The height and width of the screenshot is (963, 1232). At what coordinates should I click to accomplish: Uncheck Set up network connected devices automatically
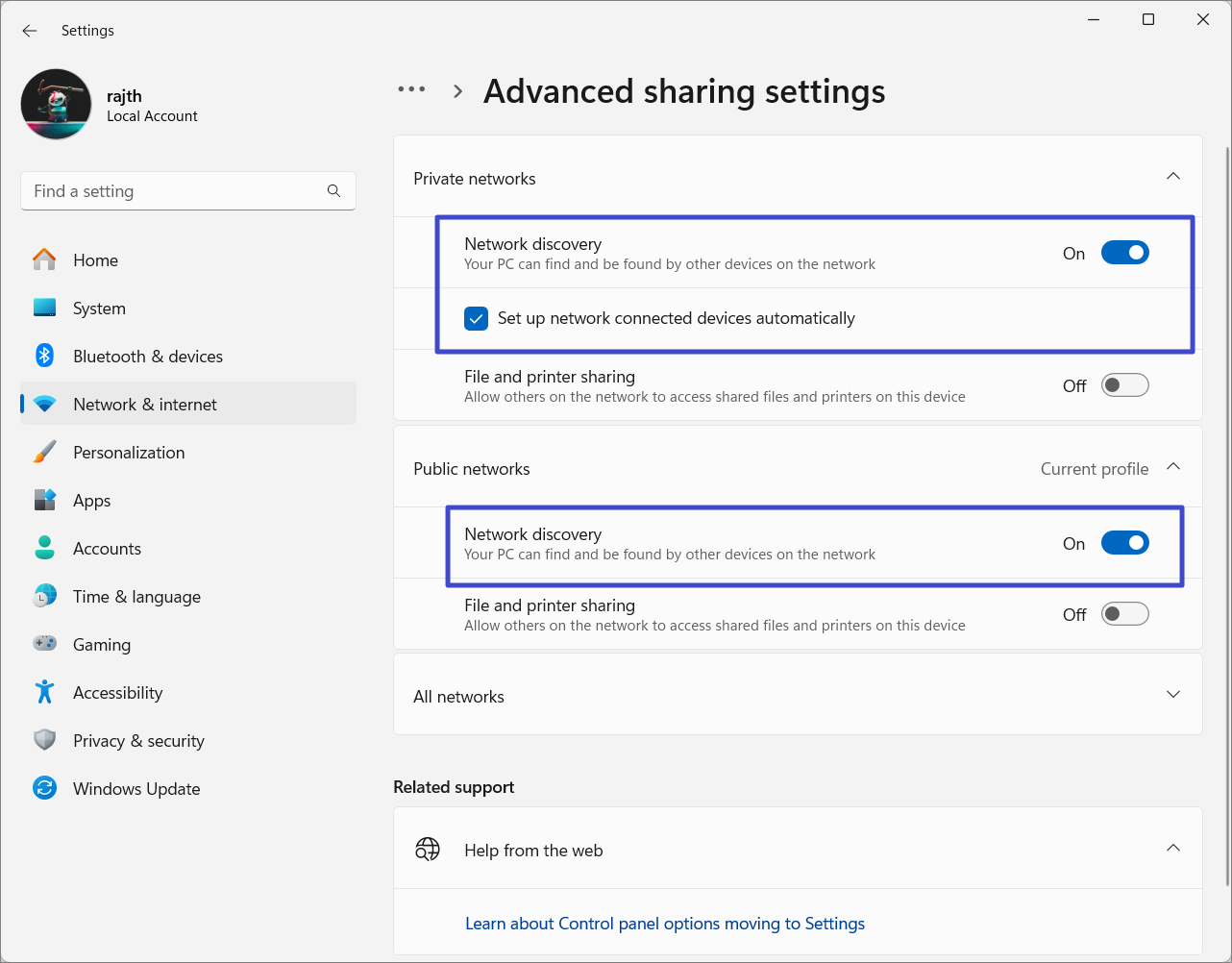pyautogui.click(x=477, y=318)
